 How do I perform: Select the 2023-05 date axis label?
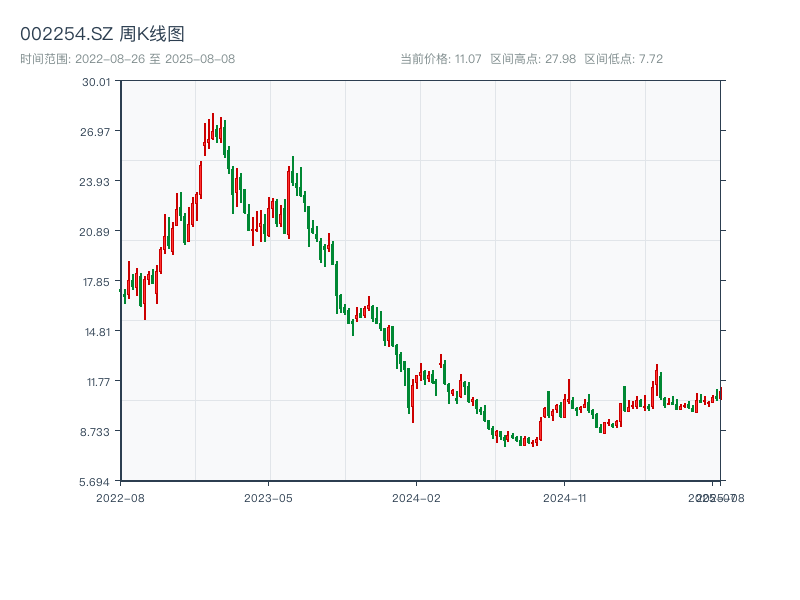click(268, 497)
